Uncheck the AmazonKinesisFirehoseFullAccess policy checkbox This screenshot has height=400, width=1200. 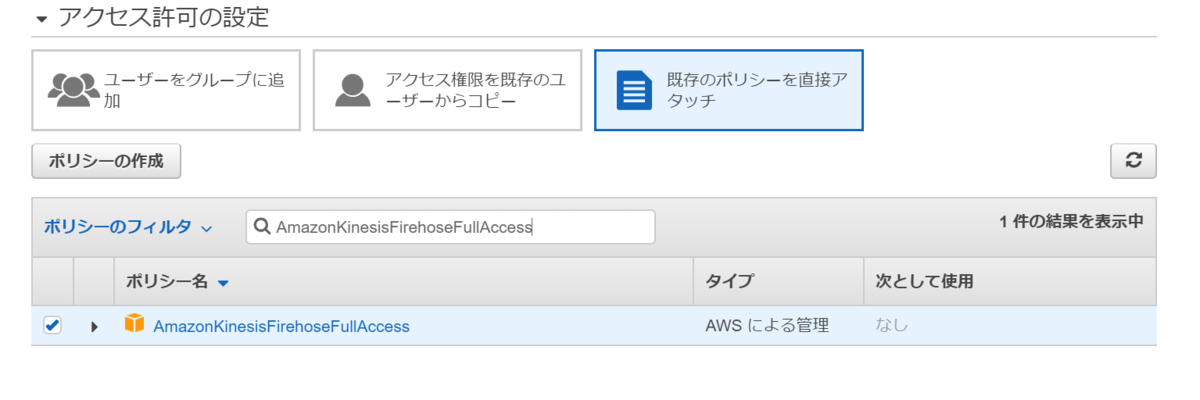click(52, 325)
